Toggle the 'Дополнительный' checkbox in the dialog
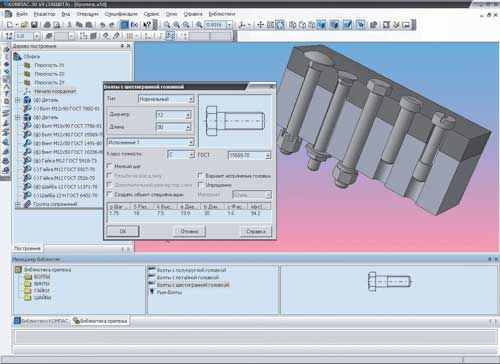 click(x=109, y=184)
